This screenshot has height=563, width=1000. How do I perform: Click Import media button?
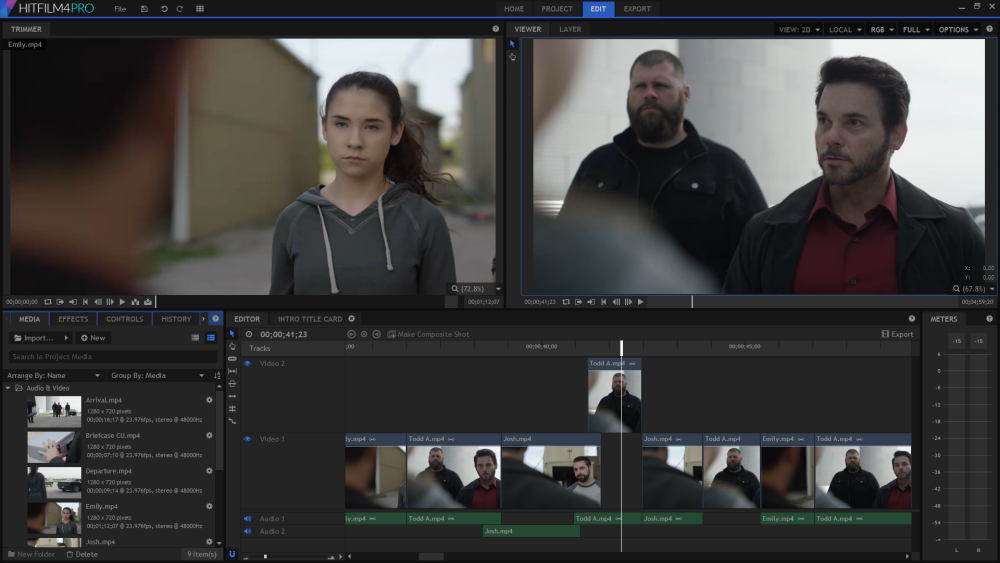[x=34, y=338]
